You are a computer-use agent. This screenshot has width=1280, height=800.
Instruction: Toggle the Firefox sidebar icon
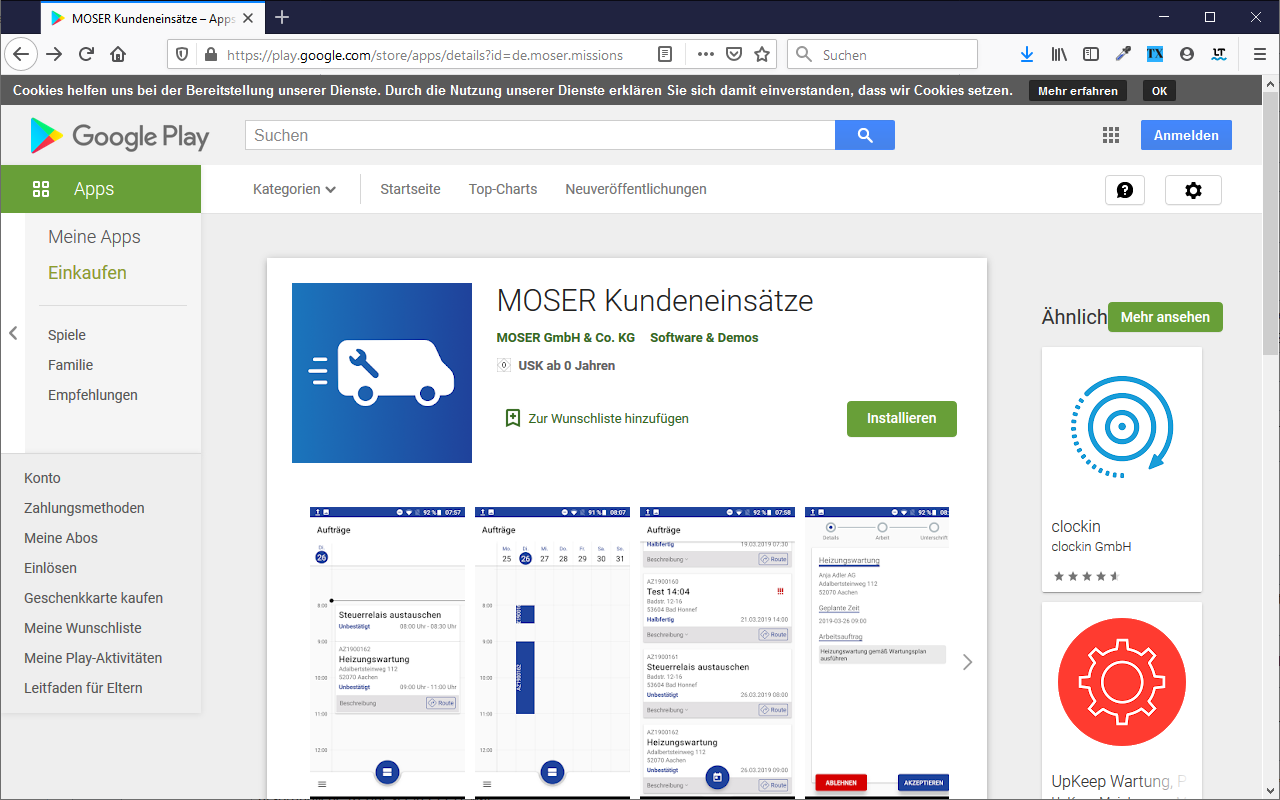pyautogui.click(x=1091, y=55)
